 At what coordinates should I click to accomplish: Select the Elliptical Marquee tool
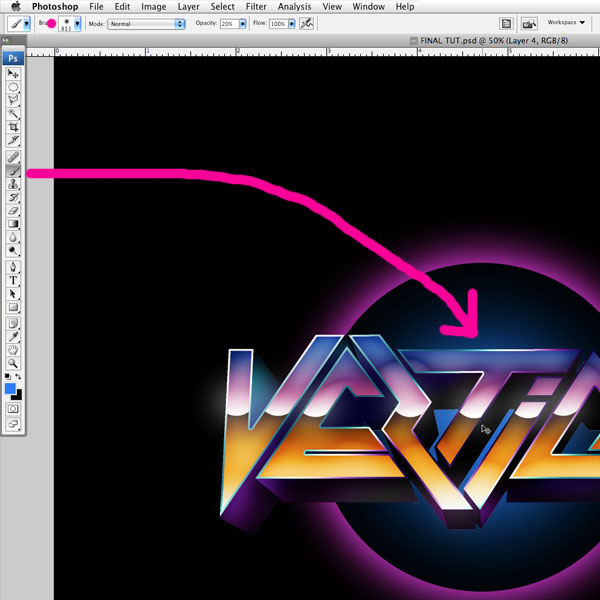click(14, 88)
